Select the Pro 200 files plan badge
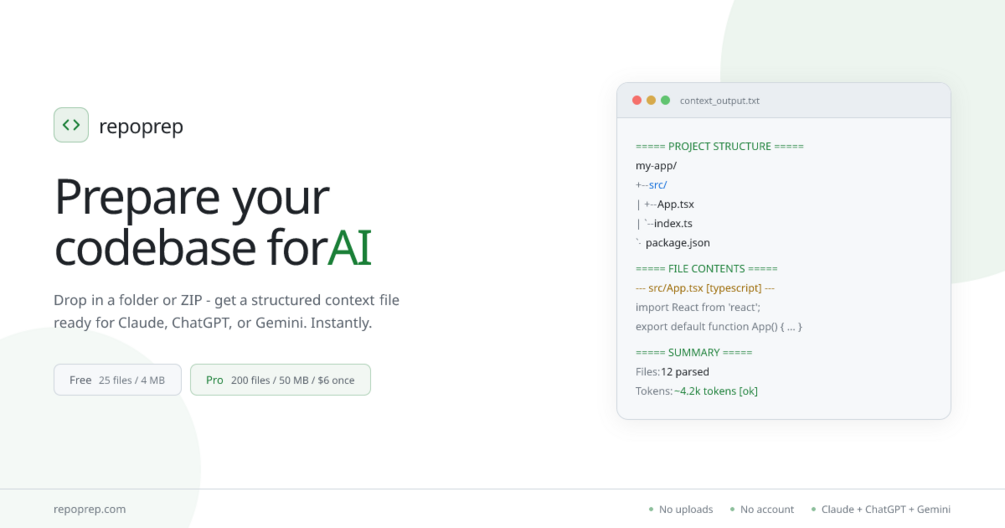Viewport: 1005px width, 528px height. coord(280,380)
